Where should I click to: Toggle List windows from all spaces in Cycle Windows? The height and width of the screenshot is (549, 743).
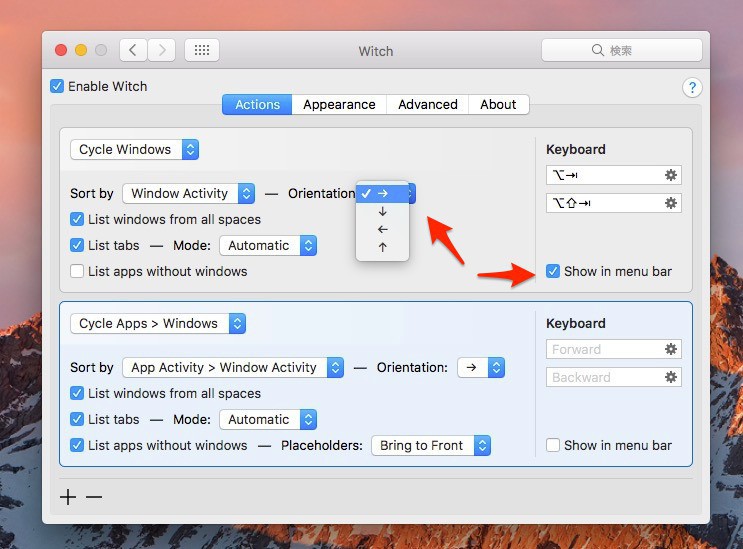point(77,219)
